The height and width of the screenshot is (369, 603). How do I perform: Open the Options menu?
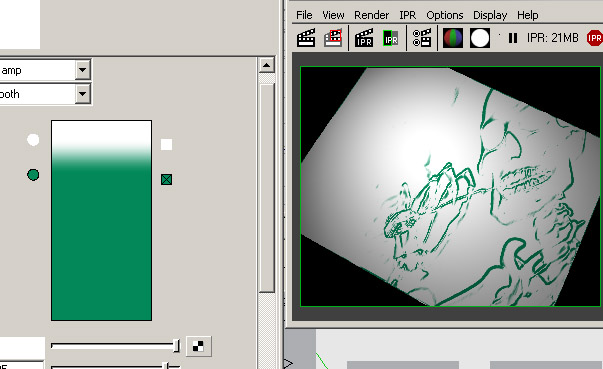(x=445, y=15)
